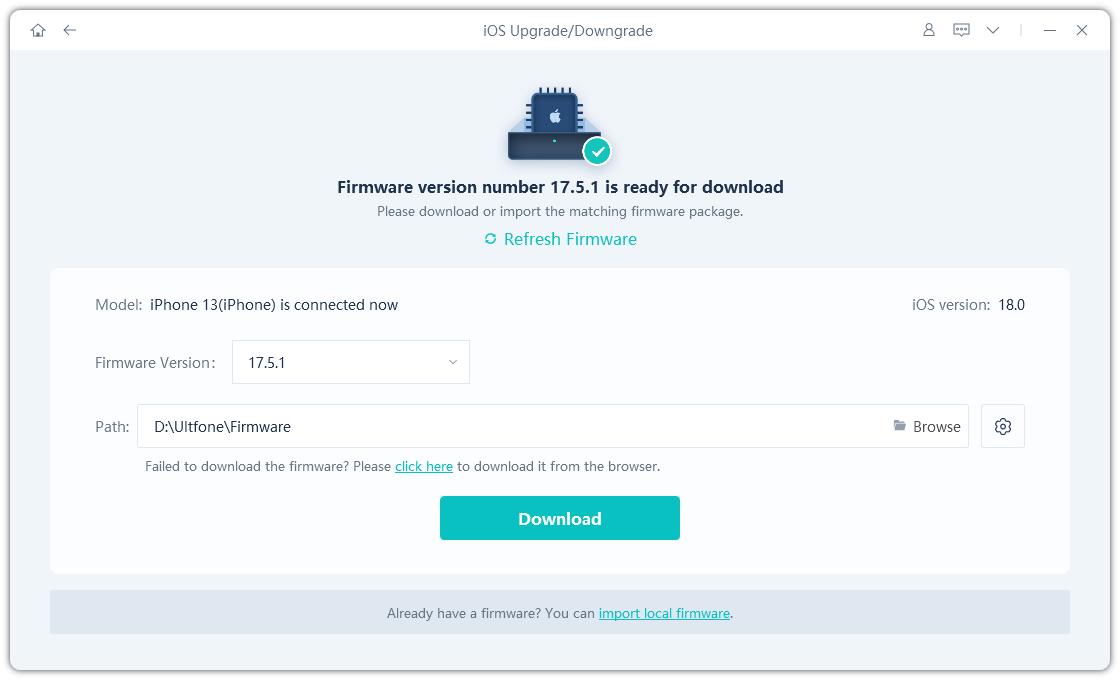
Task: Click the Refresh Firmware link
Action: [x=570, y=239]
